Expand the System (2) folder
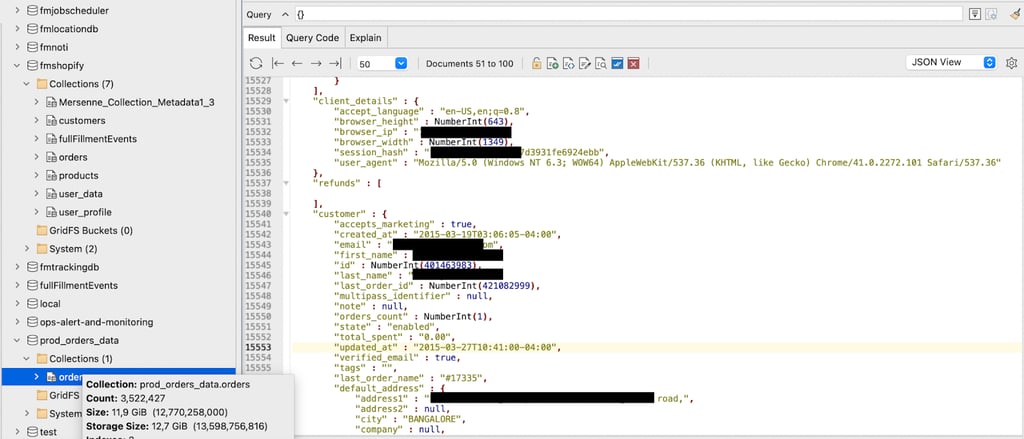Viewport: 1024px width, 439px height. pos(27,248)
